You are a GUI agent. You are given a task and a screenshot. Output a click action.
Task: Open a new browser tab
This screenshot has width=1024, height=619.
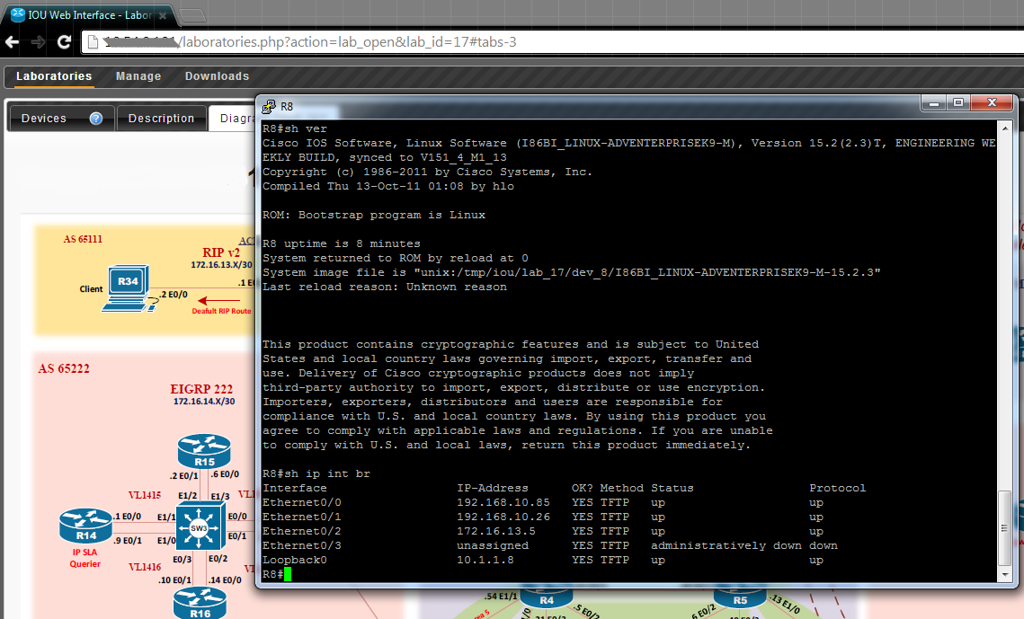[191, 15]
